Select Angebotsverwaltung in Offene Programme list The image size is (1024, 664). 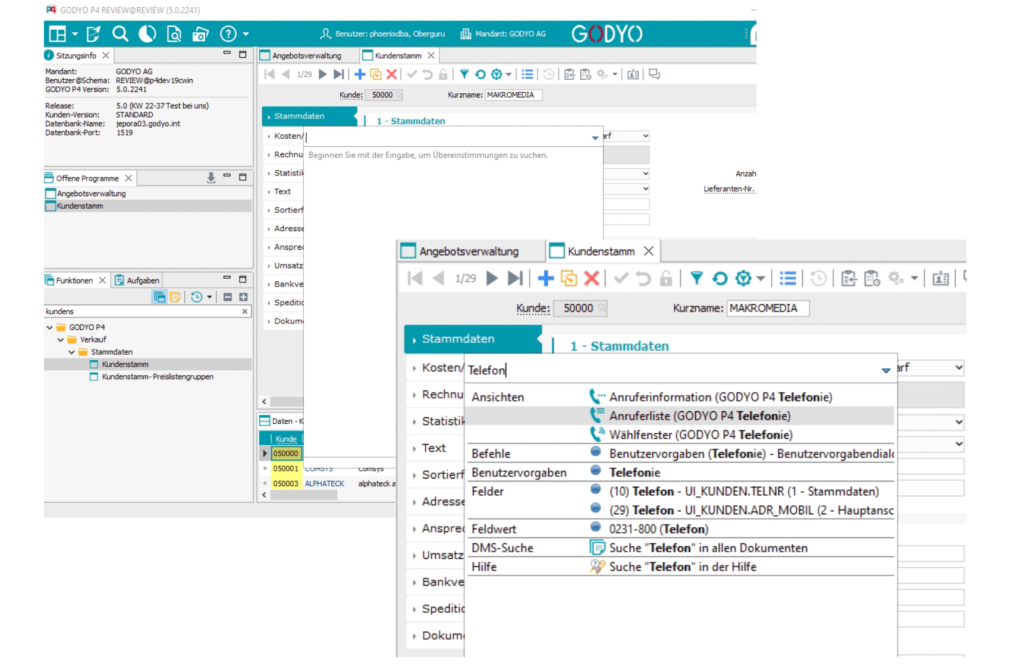tap(91, 193)
